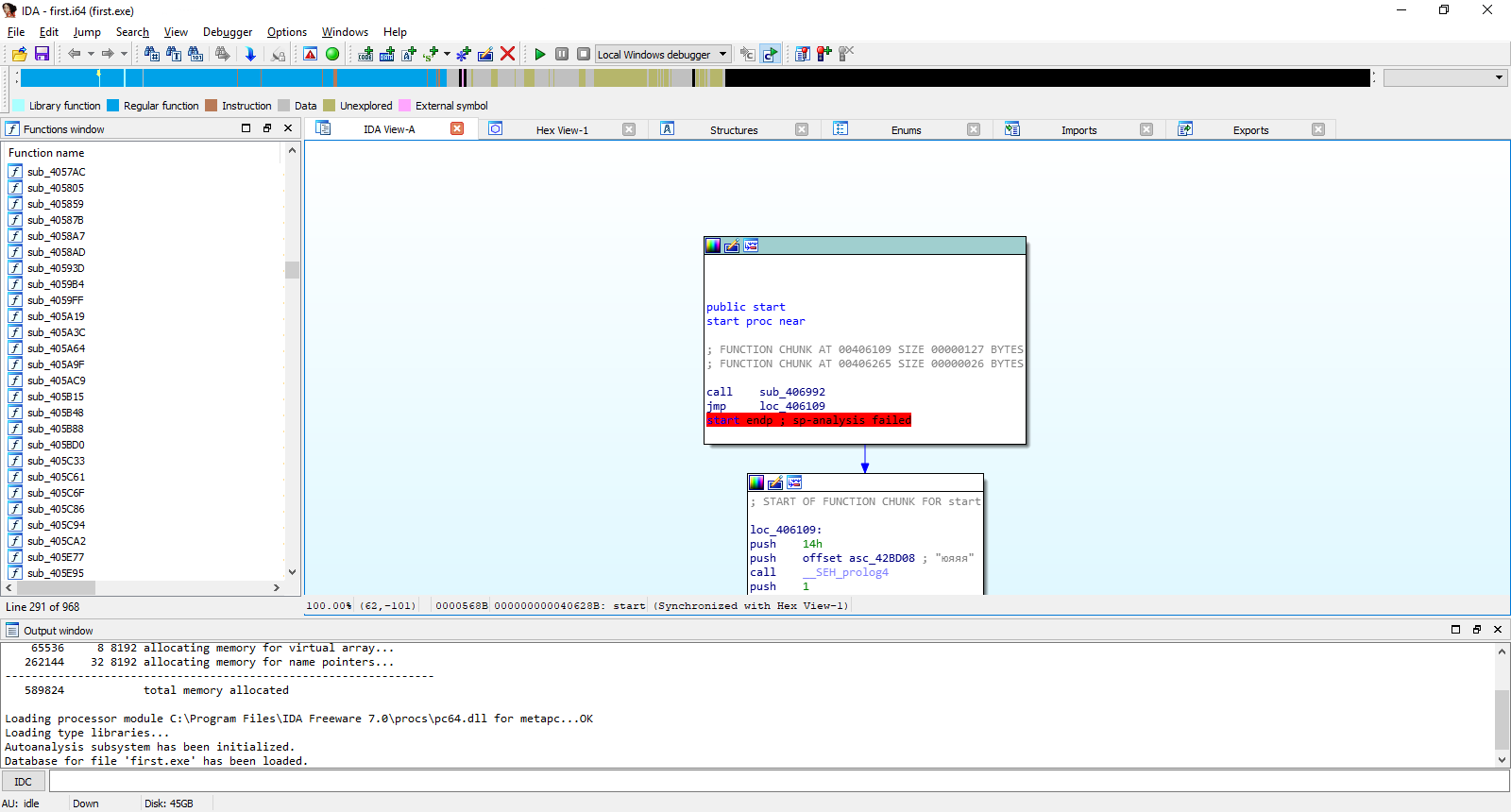The image size is (1511, 812).
Task: Click the graph node color icon in start block
Action: click(x=713, y=245)
